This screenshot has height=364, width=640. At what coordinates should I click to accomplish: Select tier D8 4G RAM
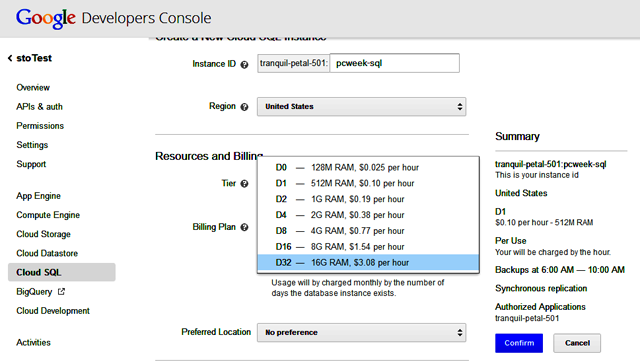tap(368, 231)
